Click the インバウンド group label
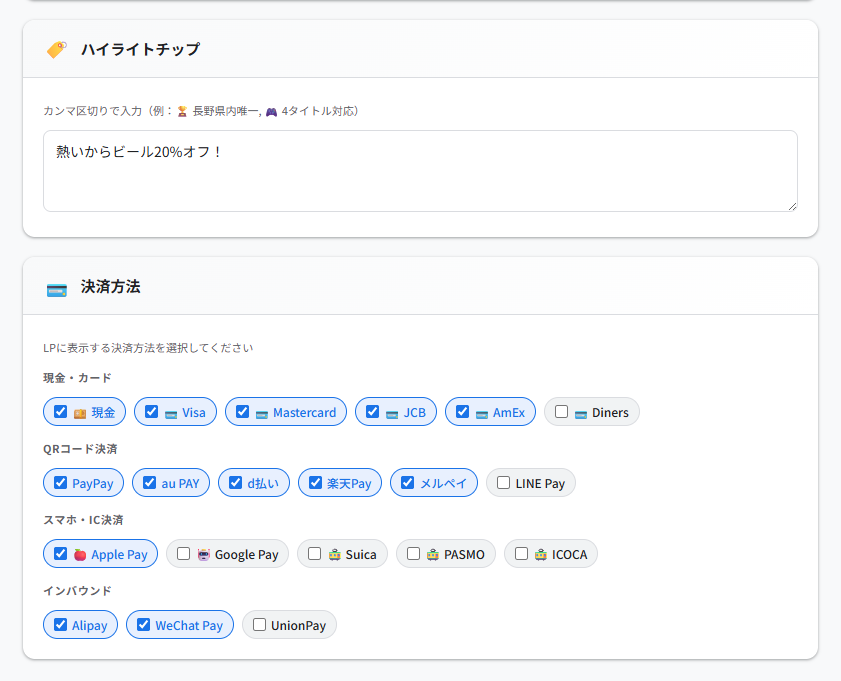This screenshot has height=681, width=841. (77, 591)
